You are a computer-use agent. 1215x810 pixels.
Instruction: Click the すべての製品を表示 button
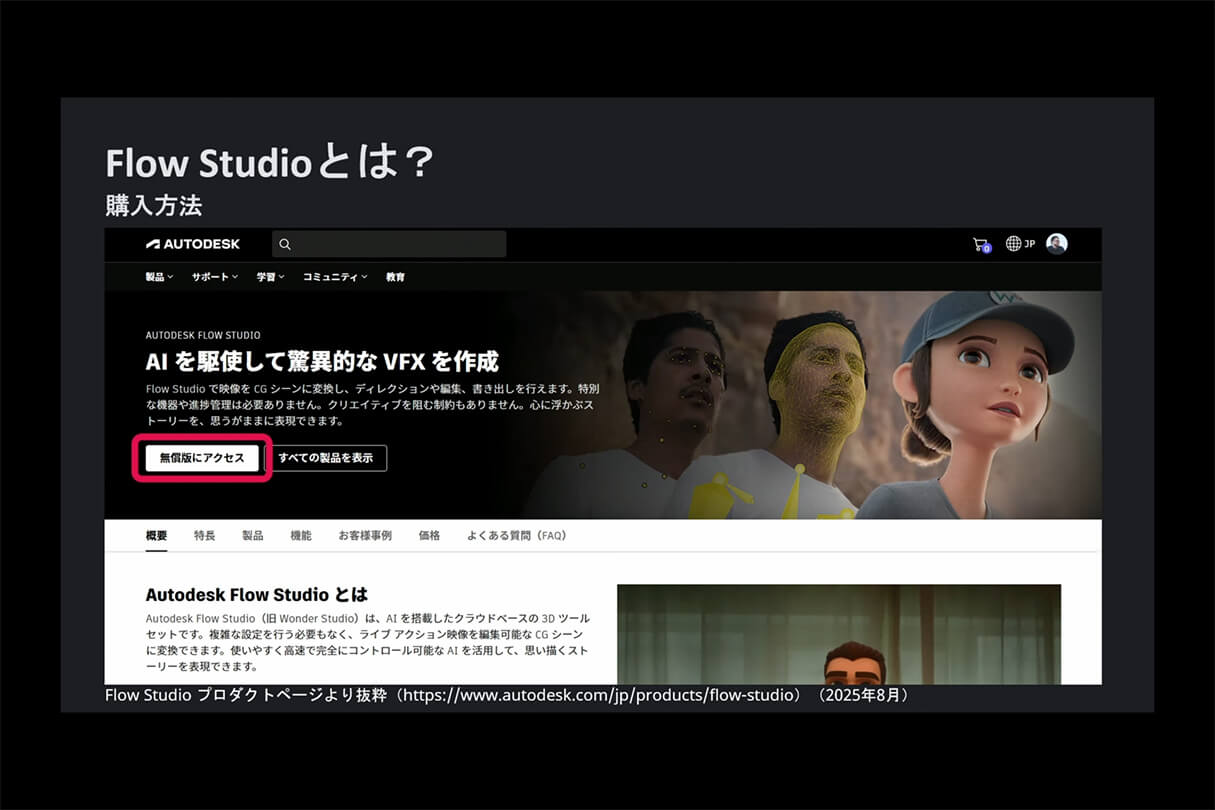[328, 458]
